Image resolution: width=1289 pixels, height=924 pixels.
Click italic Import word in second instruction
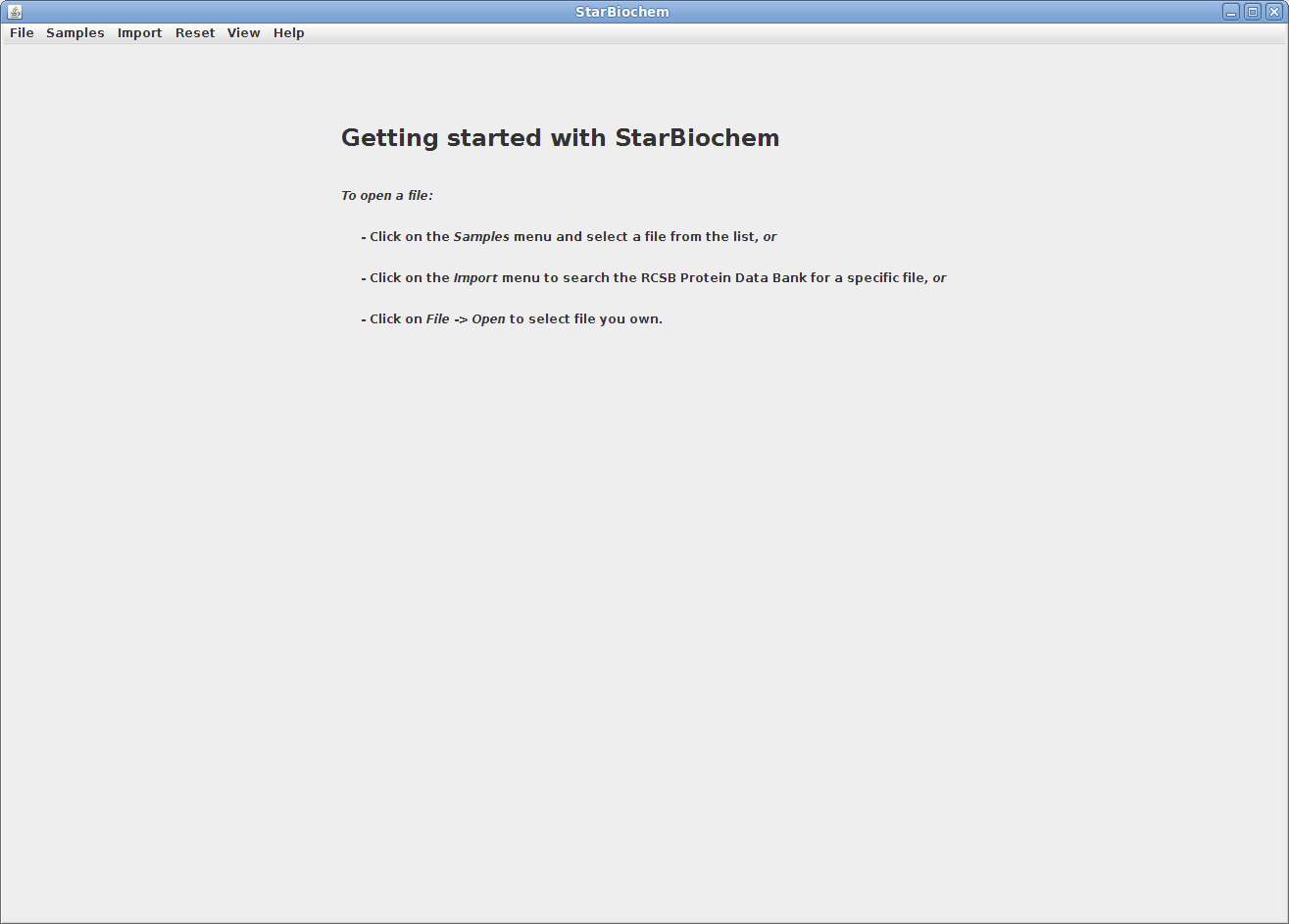click(x=475, y=278)
